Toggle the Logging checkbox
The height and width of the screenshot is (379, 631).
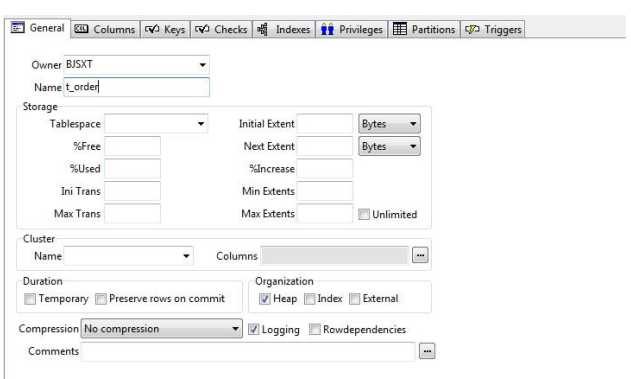click(x=254, y=329)
